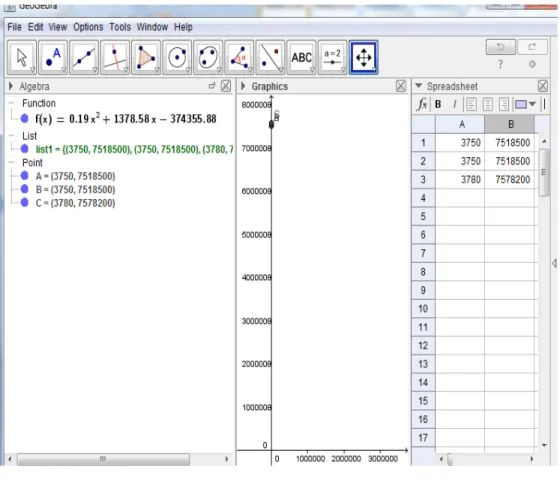
Task: Toggle visibility of function f(x)
Action: (25, 118)
